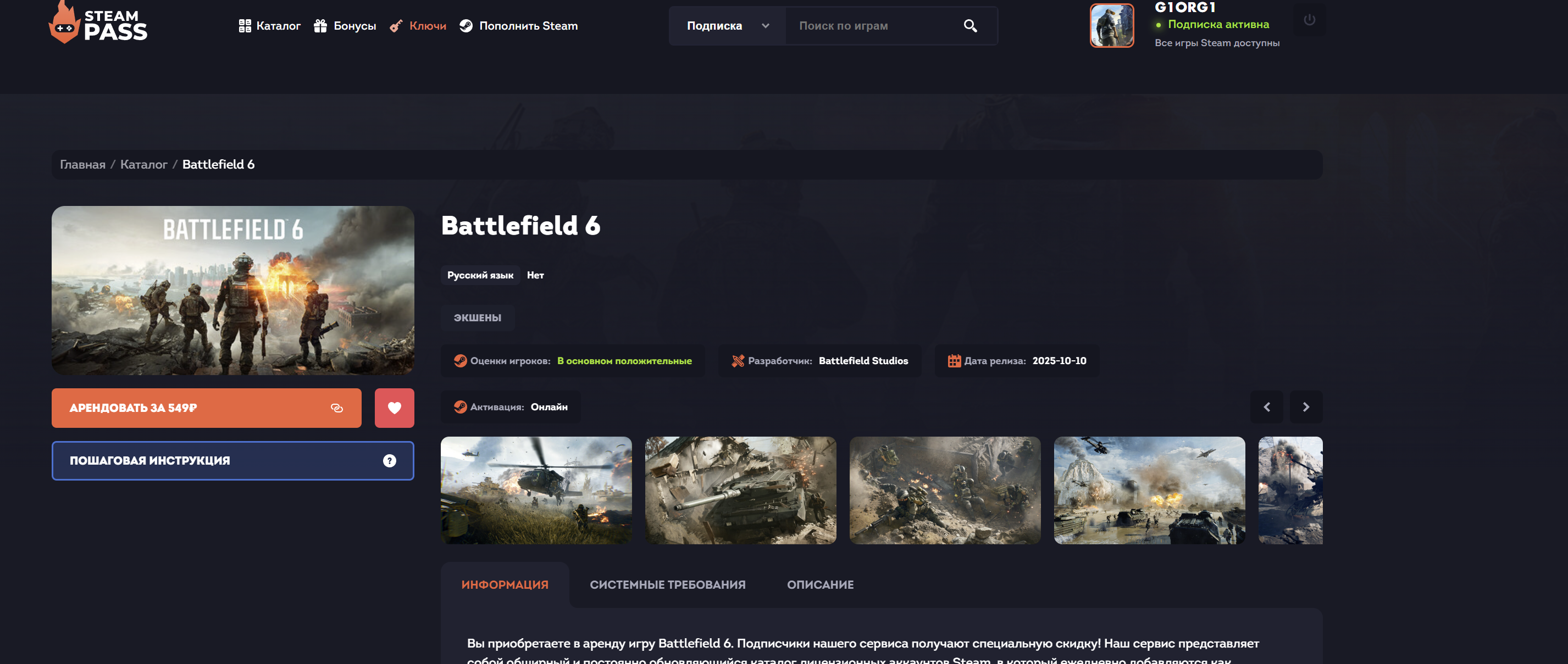Go to Главная breadcrumb link
This screenshot has width=1568, height=664.
click(x=82, y=164)
